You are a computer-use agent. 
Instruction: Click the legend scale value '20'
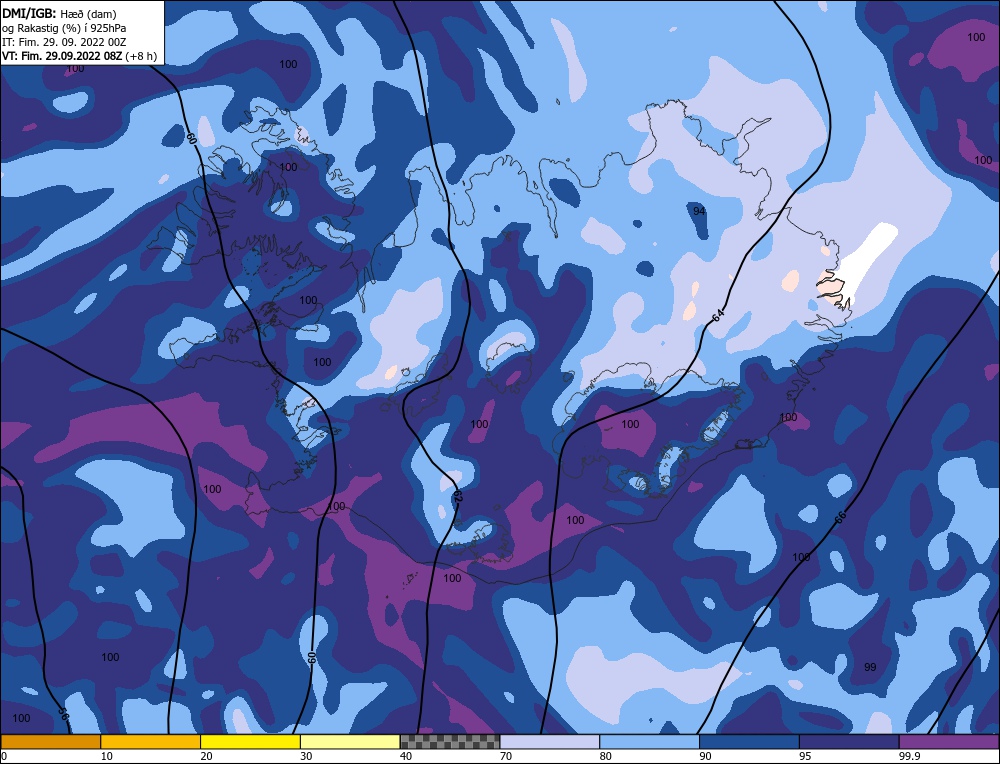tap(207, 756)
